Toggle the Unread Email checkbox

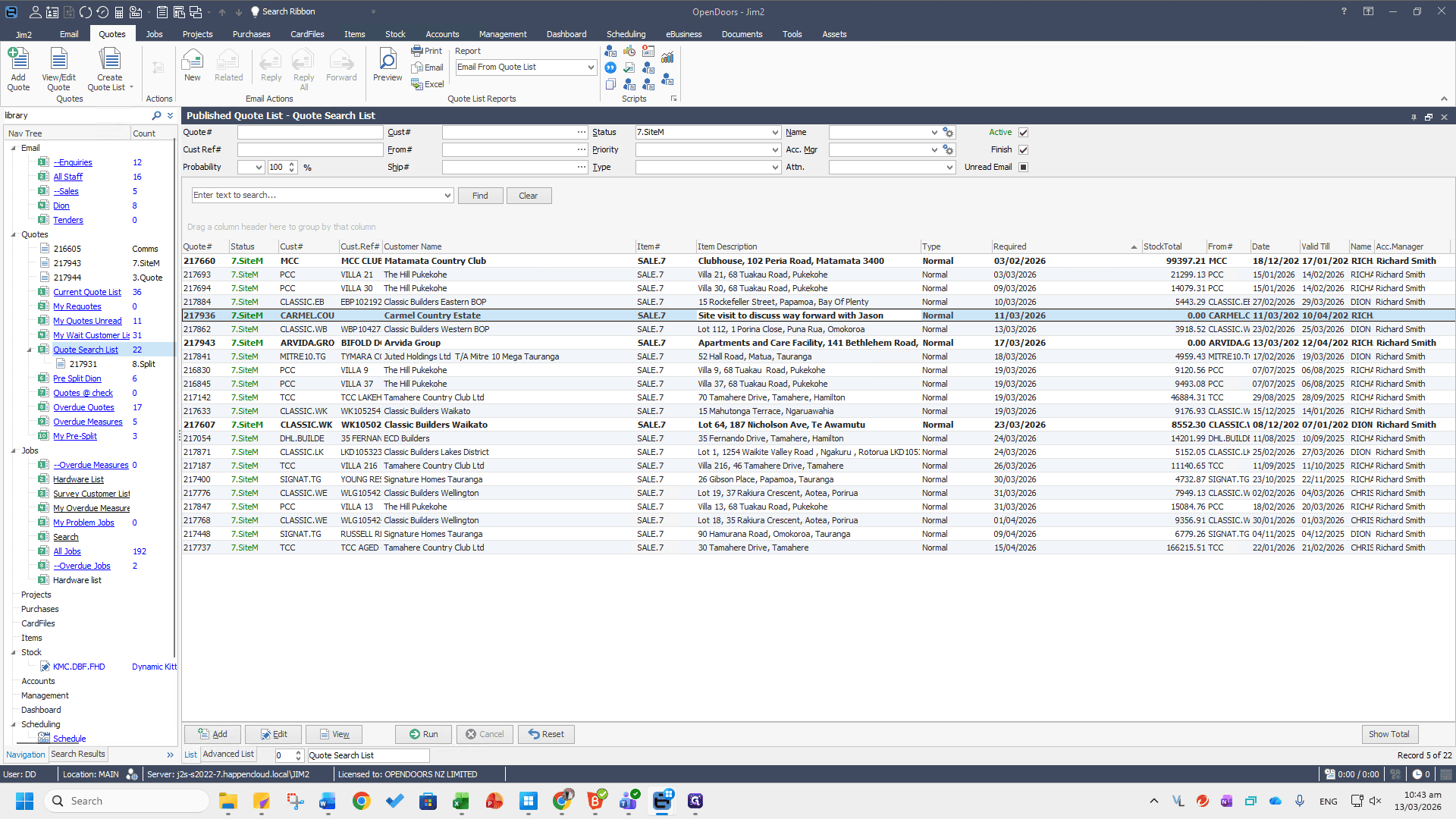tap(1023, 167)
